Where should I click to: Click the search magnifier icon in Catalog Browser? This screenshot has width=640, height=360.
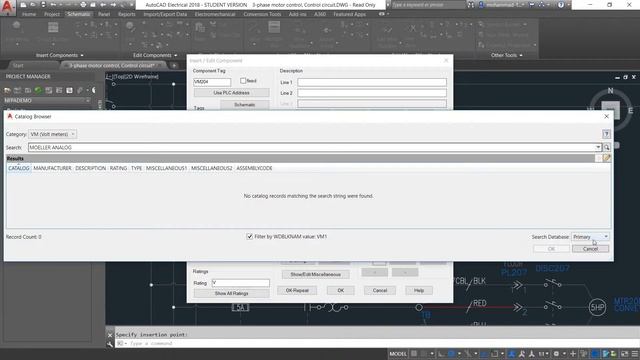[607, 147]
